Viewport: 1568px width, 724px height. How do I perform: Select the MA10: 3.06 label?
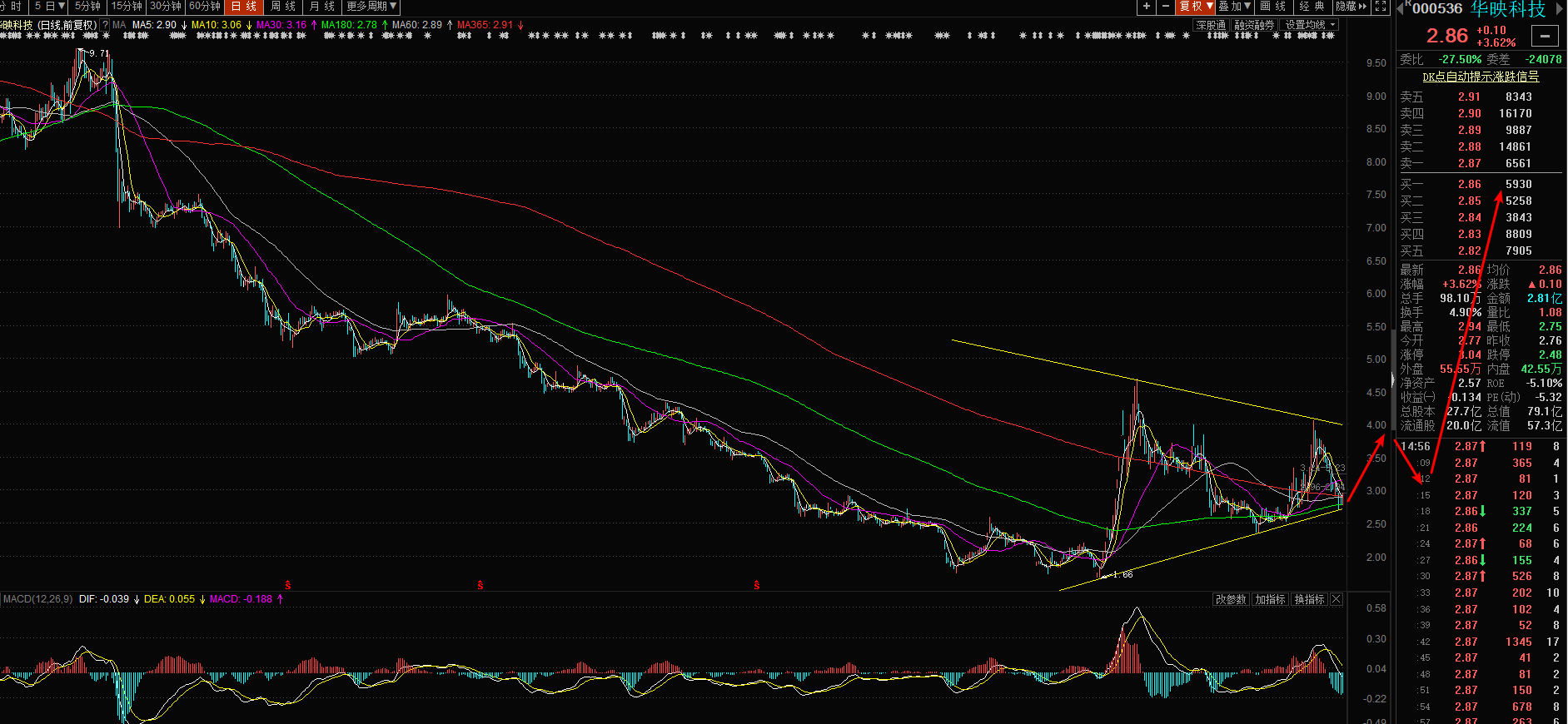(217, 25)
